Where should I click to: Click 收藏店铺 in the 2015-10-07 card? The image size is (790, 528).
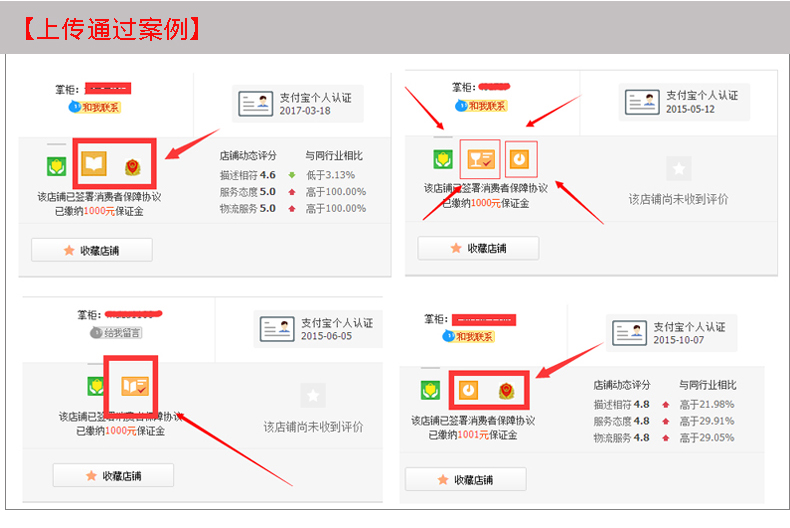tap(466, 479)
